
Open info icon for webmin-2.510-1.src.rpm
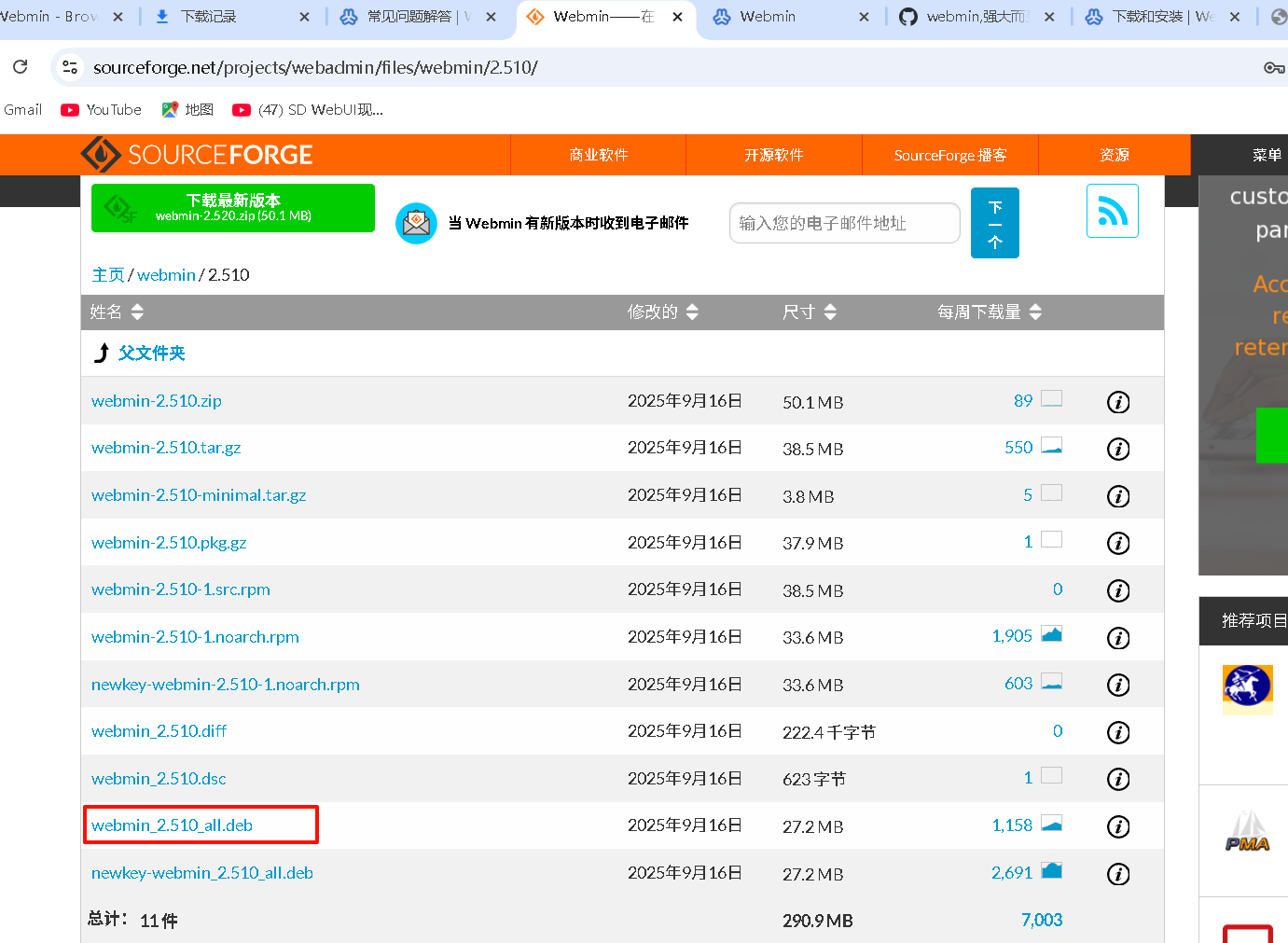tap(1117, 590)
